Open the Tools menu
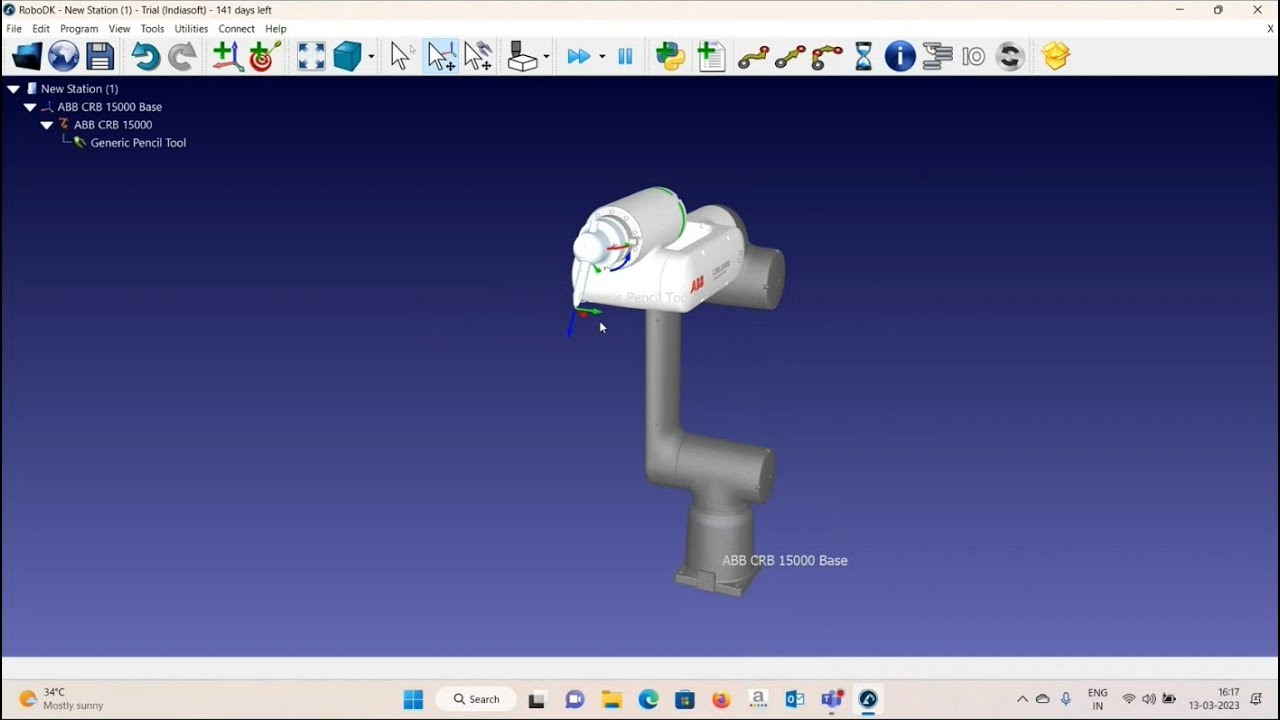Viewport: 1280px width, 720px height. 152,29
